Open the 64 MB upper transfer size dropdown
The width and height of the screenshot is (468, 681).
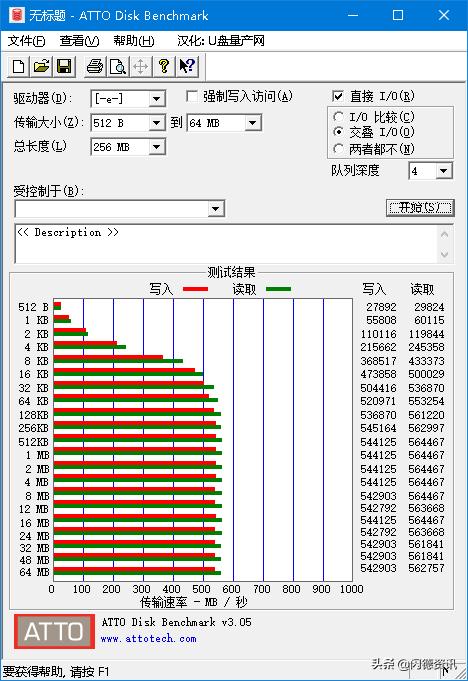click(x=253, y=123)
